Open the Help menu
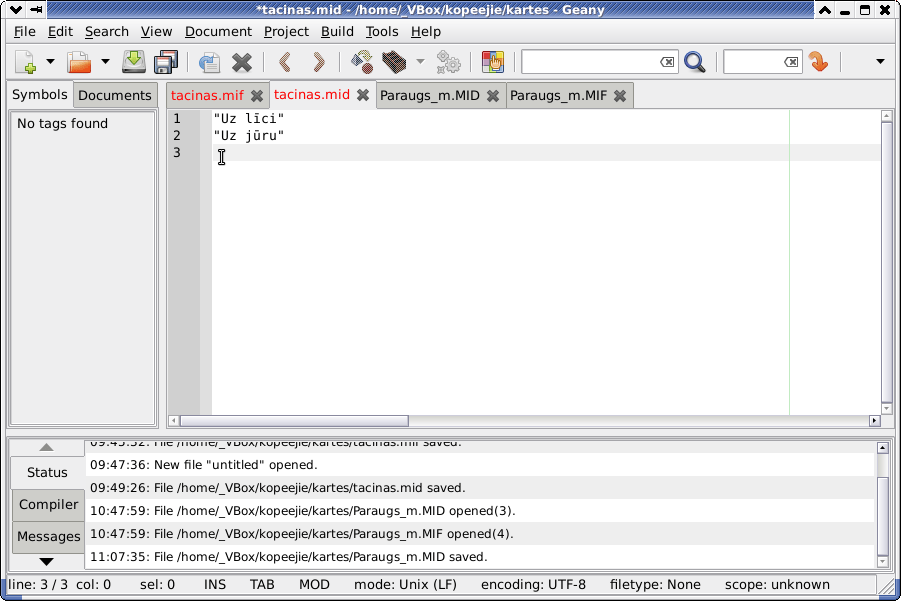The image size is (901, 601). (x=426, y=32)
